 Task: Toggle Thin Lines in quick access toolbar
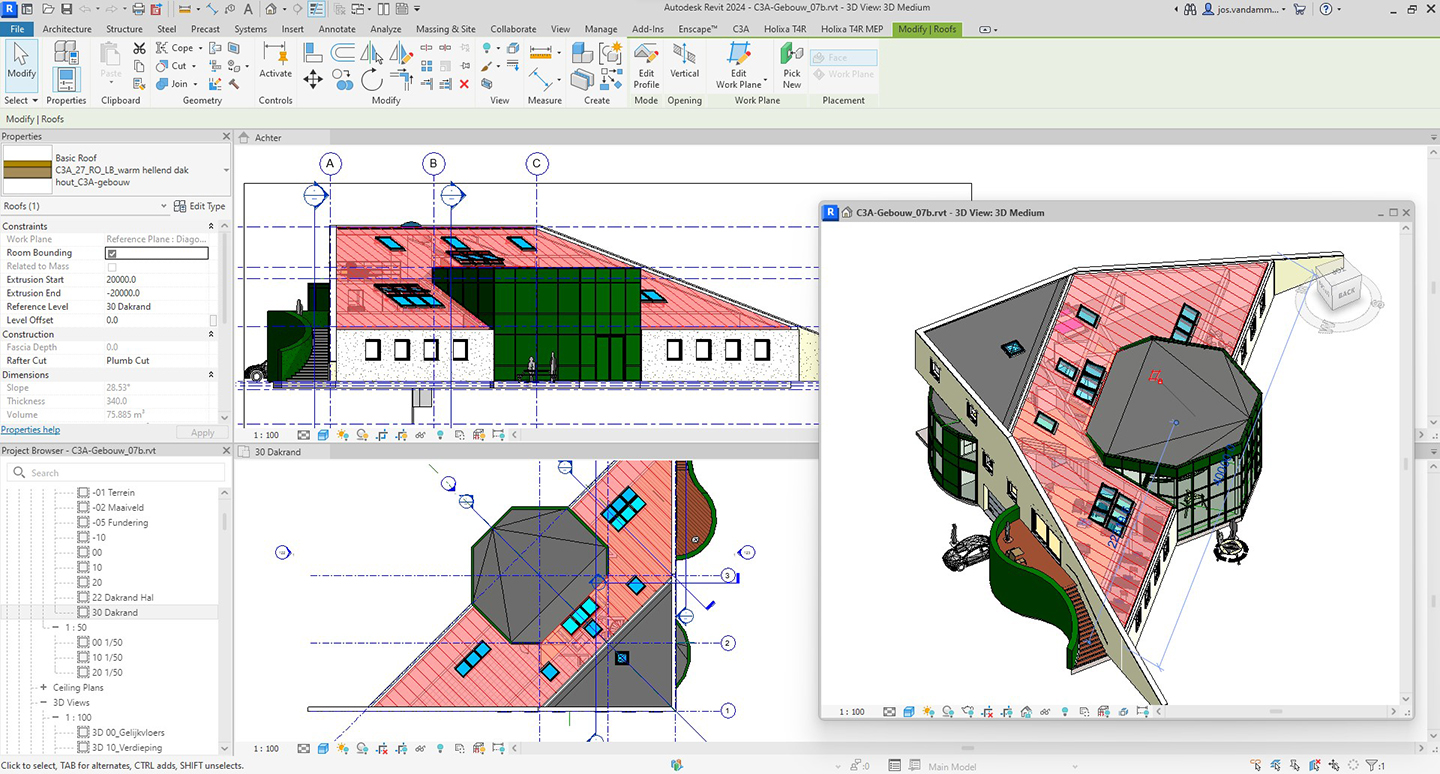316,9
